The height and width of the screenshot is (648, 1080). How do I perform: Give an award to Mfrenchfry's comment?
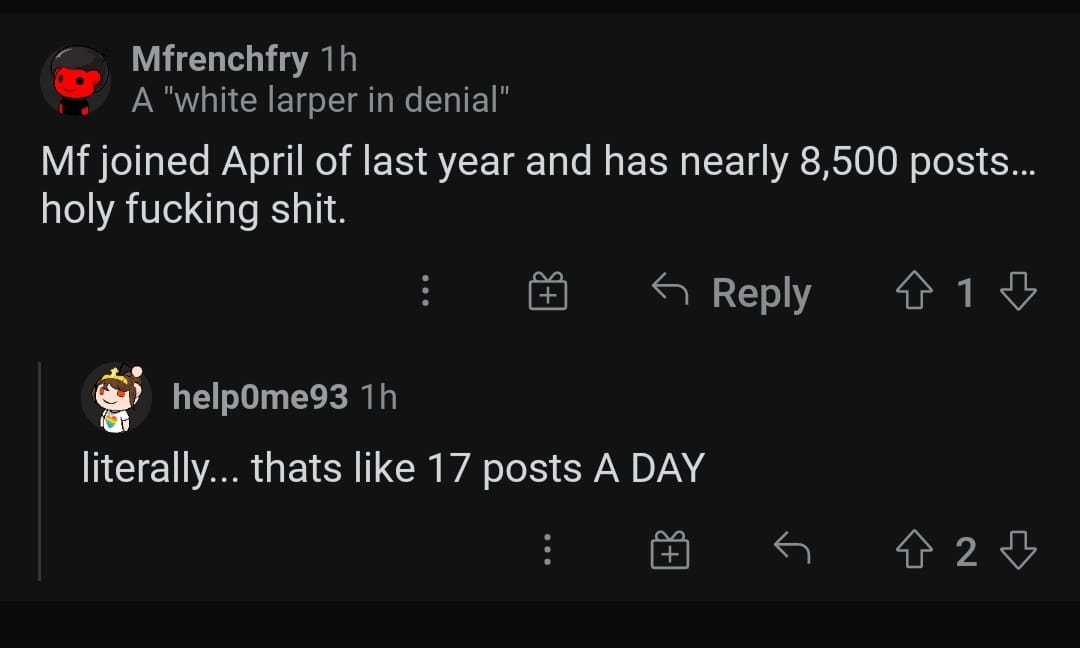tap(548, 291)
